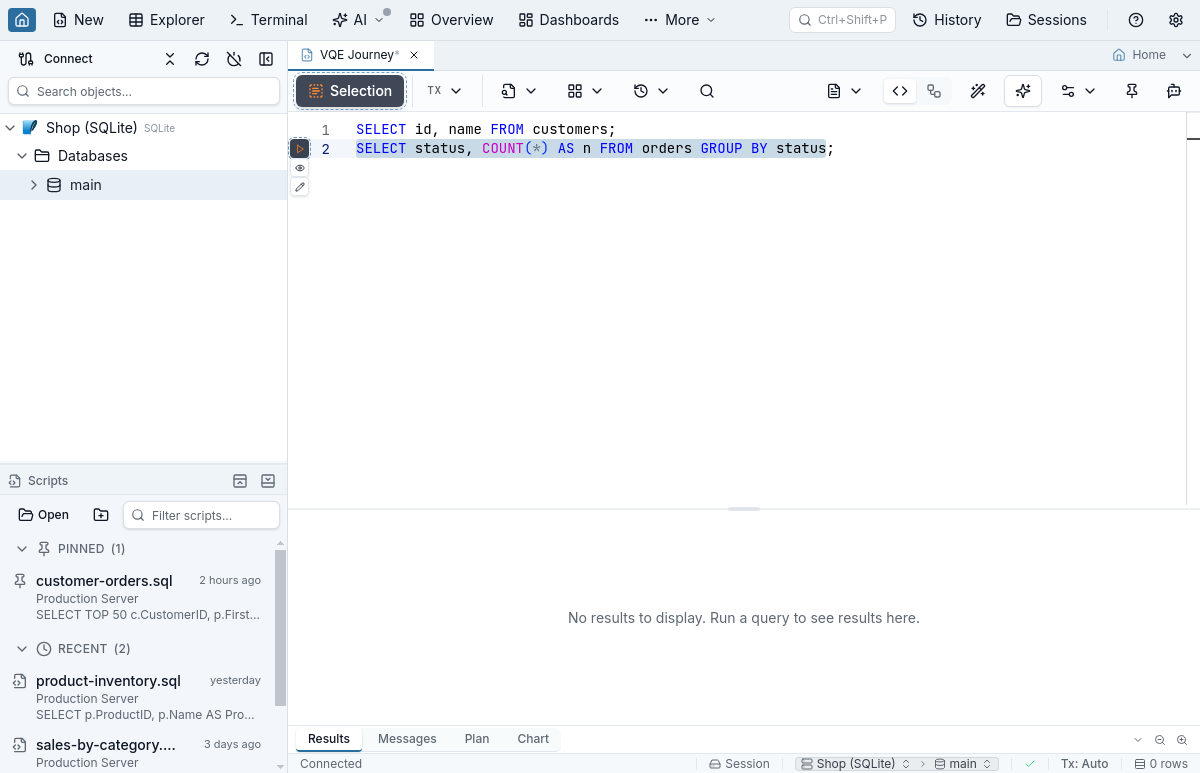Focus the Filter scripts field
The width and height of the screenshot is (1200, 773).
pyautogui.click(x=201, y=515)
